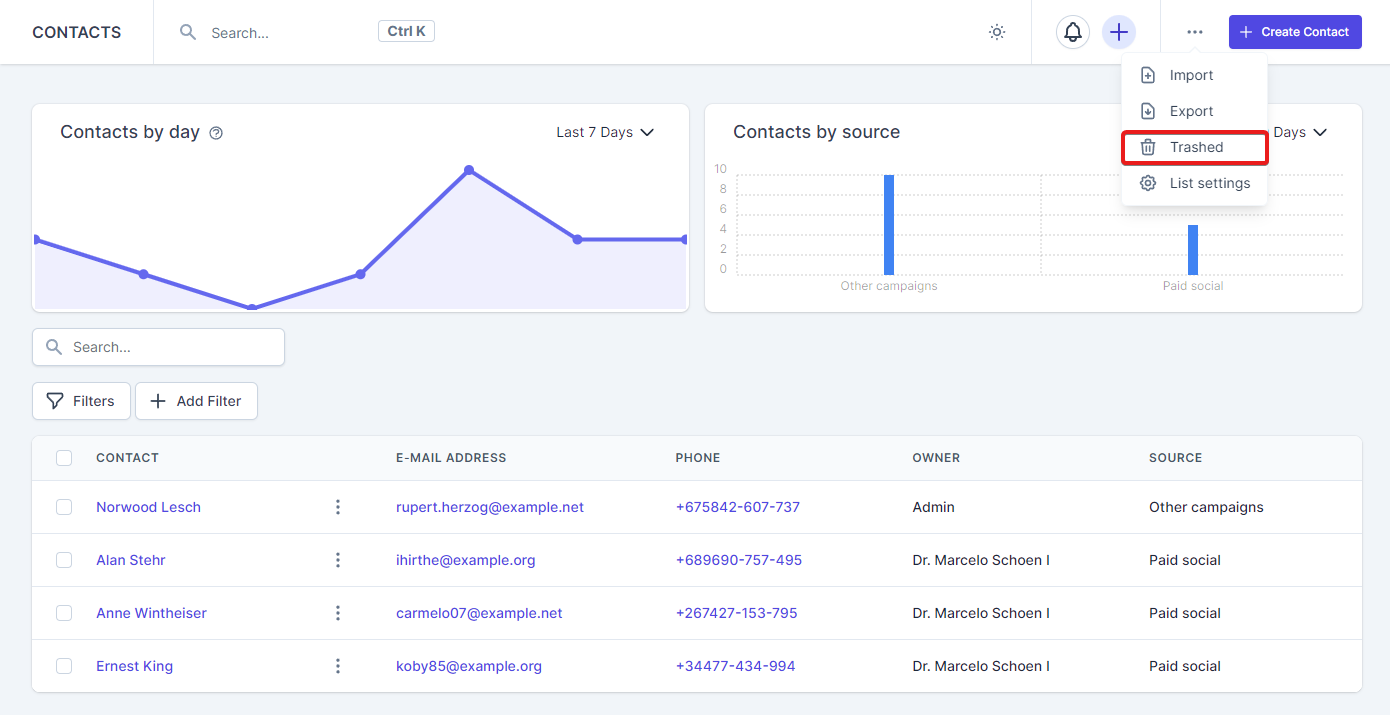Click the quick create plus icon
Screen dimensions: 1390x715
click(x=1119, y=32)
